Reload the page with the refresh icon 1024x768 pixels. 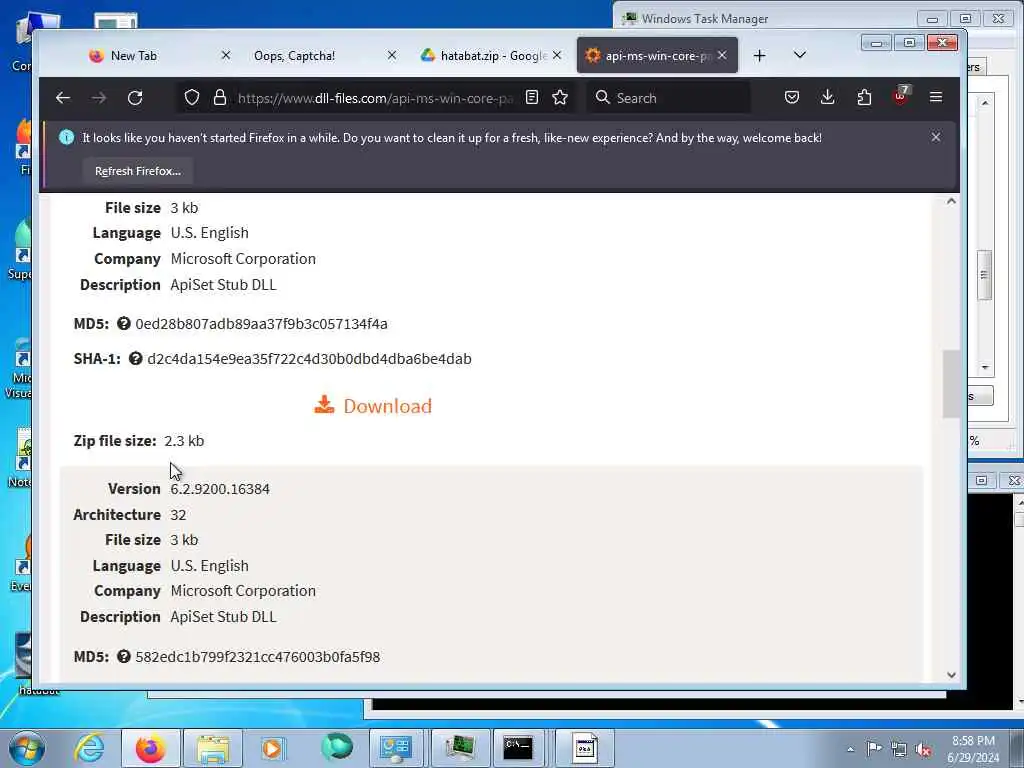click(135, 98)
